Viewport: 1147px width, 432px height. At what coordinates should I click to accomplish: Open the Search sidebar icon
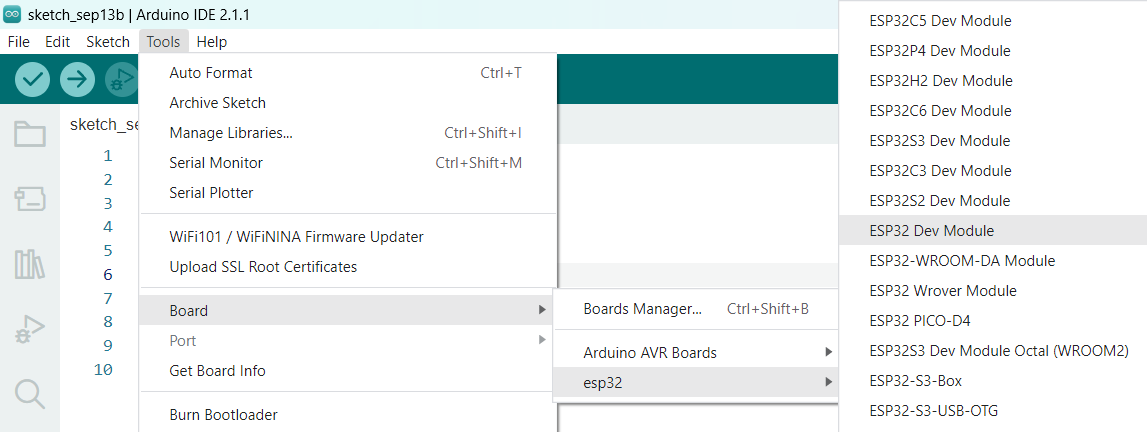pyautogui.click(x=30, y=394)
